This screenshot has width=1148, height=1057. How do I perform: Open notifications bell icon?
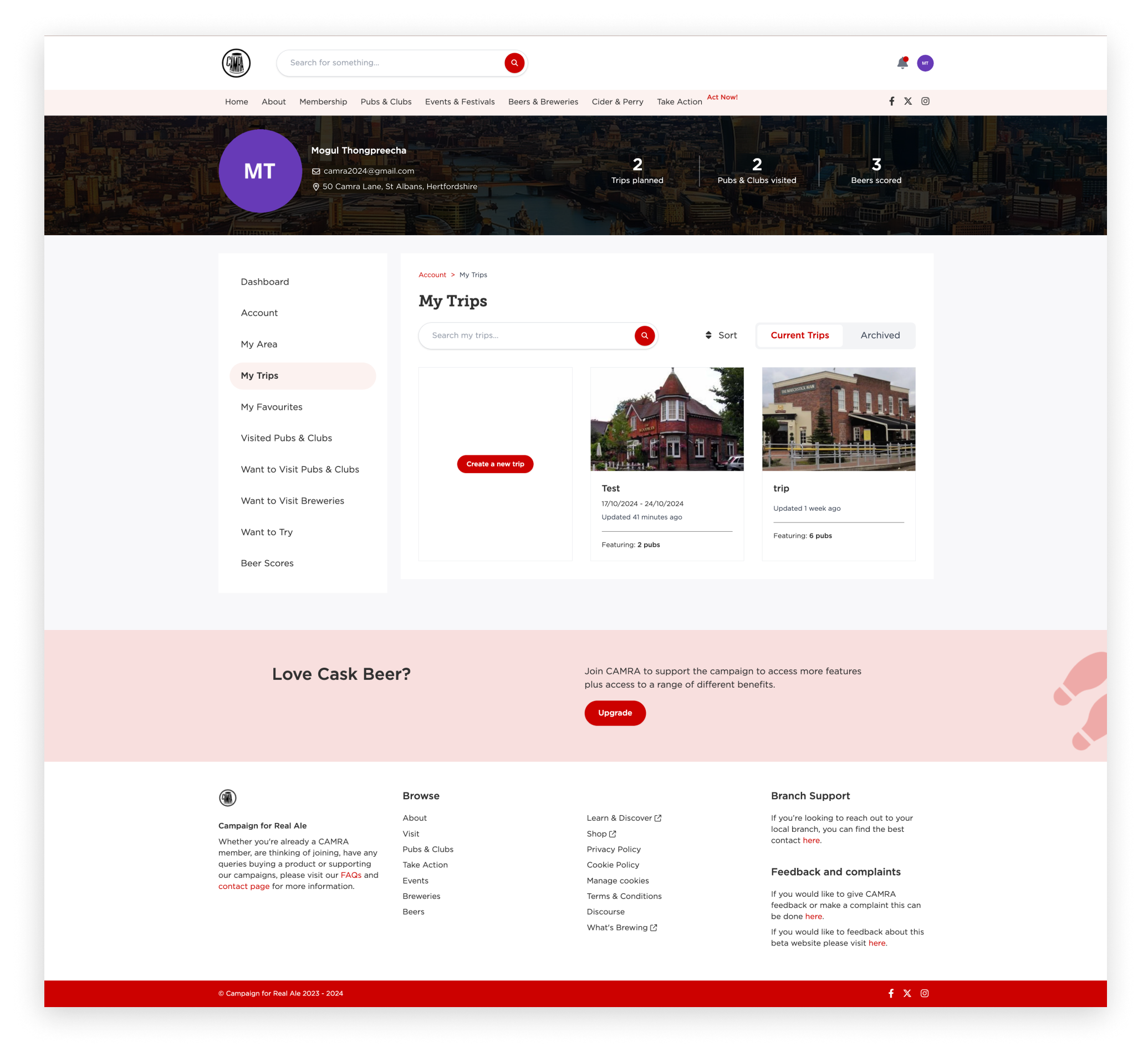902,63
